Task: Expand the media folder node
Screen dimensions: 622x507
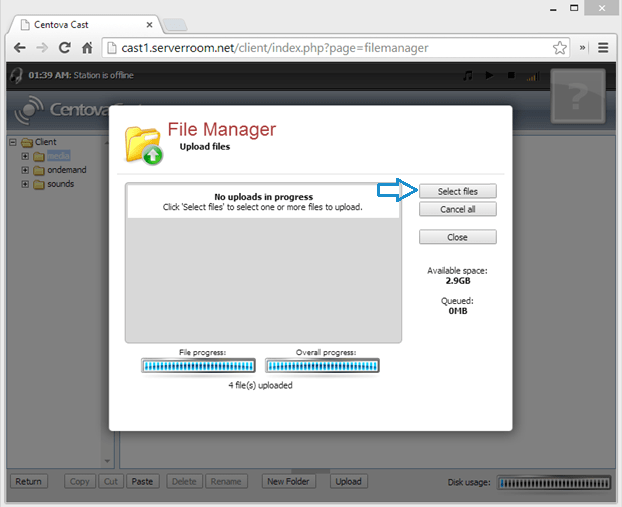Action: click(25, 156)
